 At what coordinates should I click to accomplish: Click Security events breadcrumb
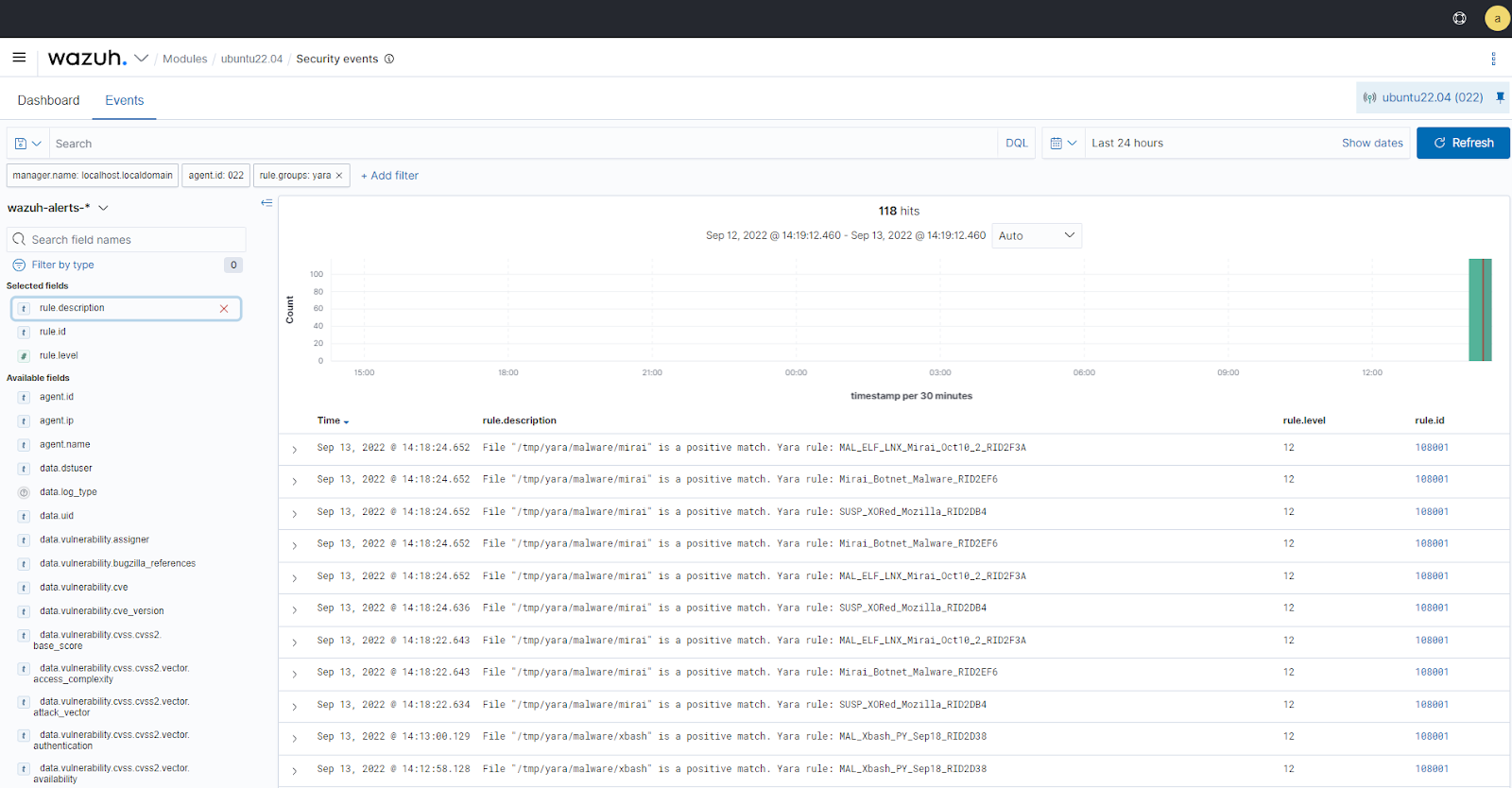click(337, 59)
